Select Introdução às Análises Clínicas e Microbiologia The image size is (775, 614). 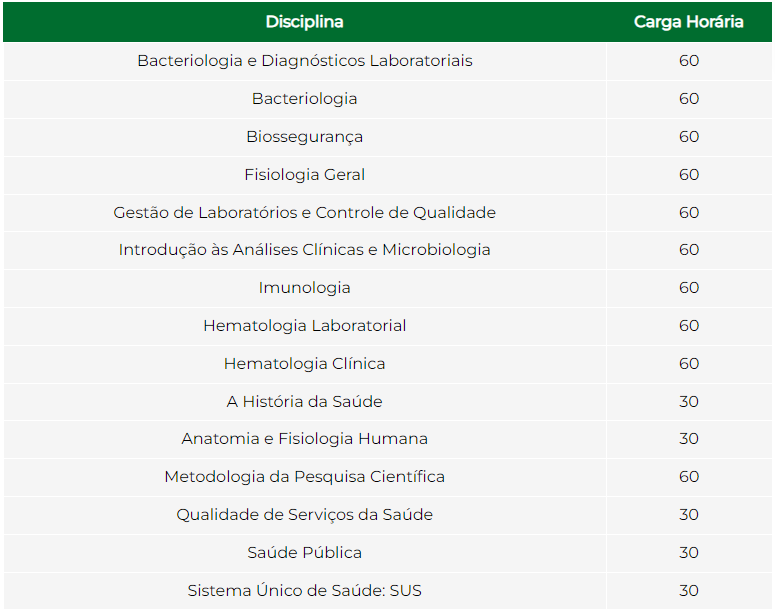pyautogui.click(x=304, y=250)
